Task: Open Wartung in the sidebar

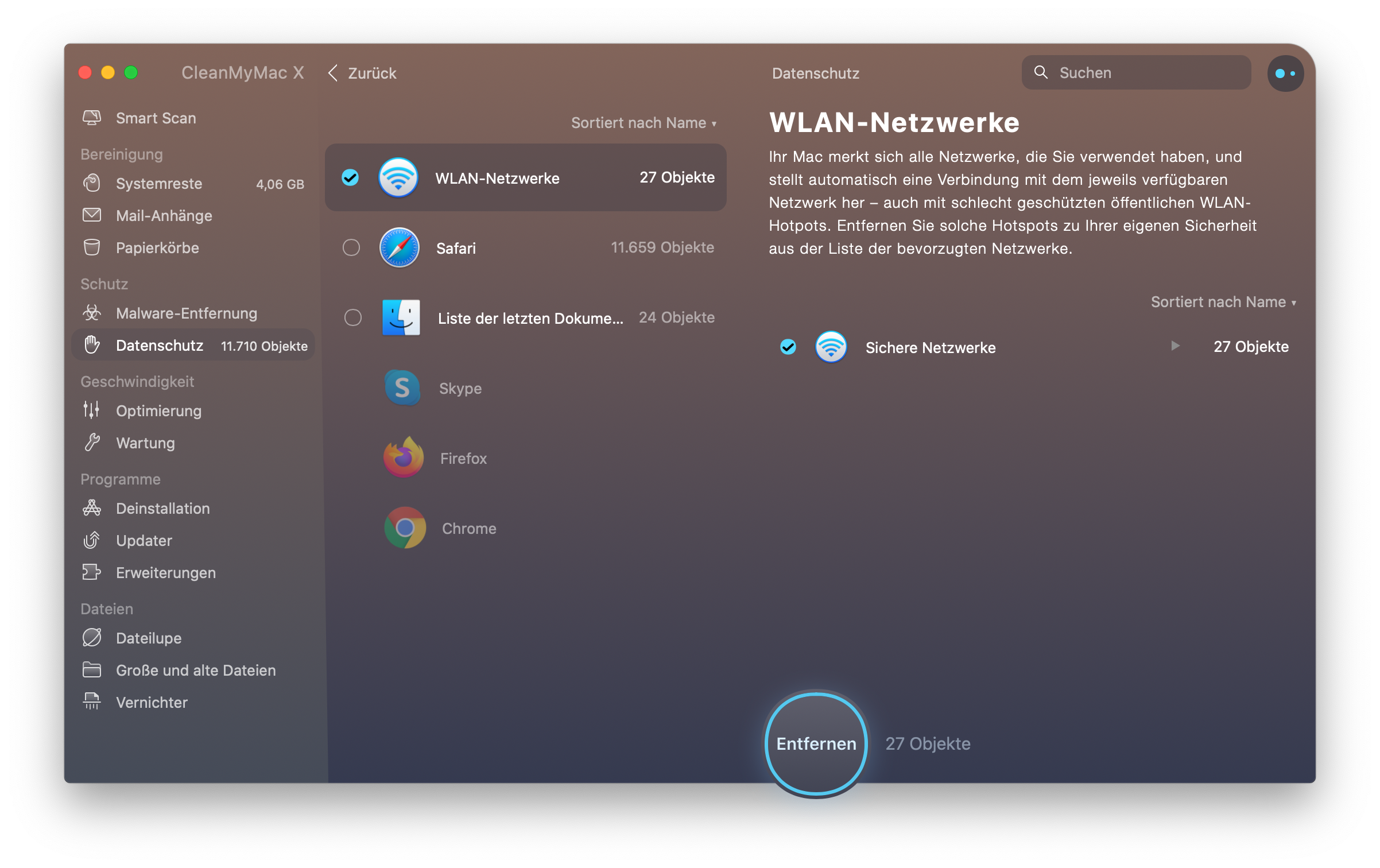Action: 145,443
